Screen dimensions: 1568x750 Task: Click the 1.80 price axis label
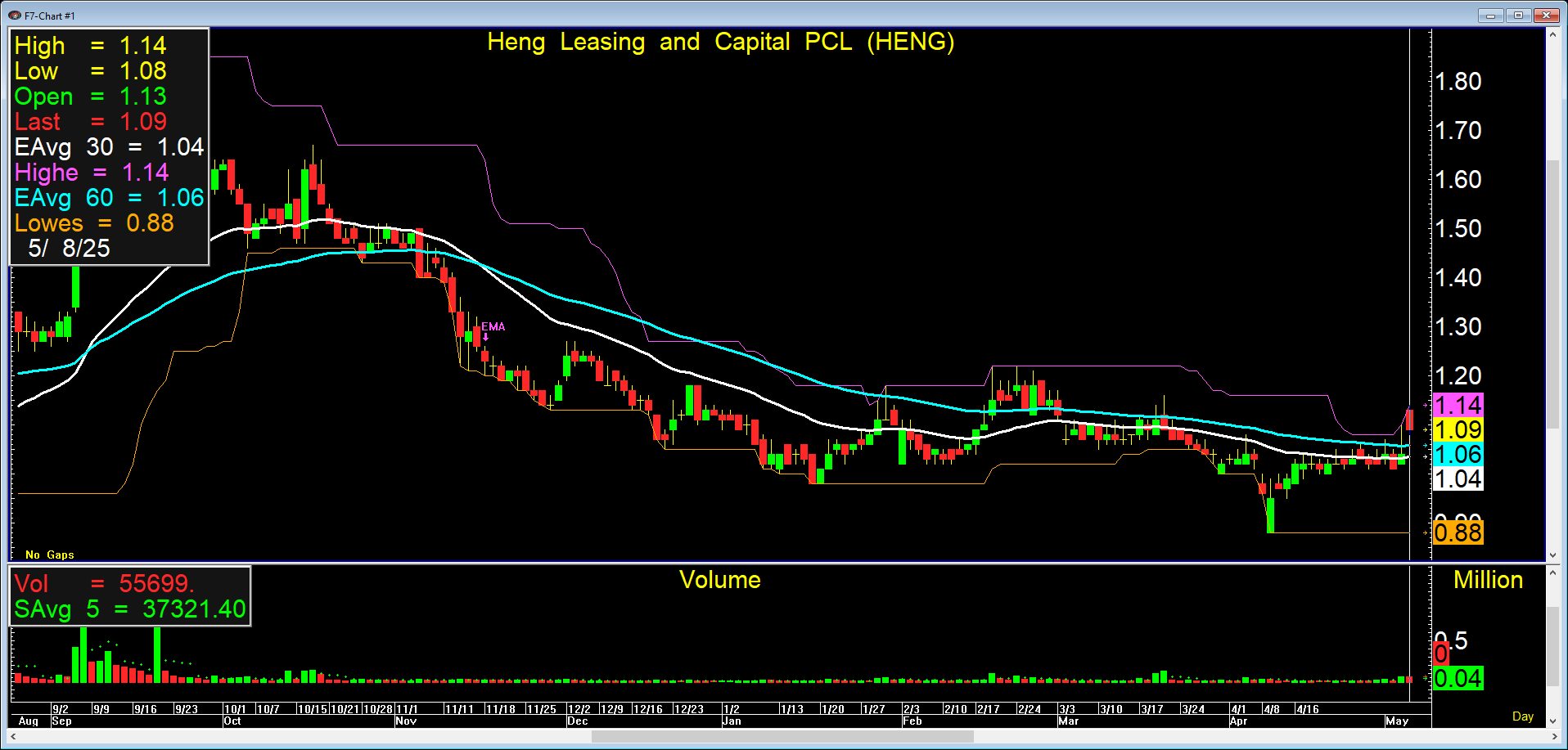point(1458,81)
